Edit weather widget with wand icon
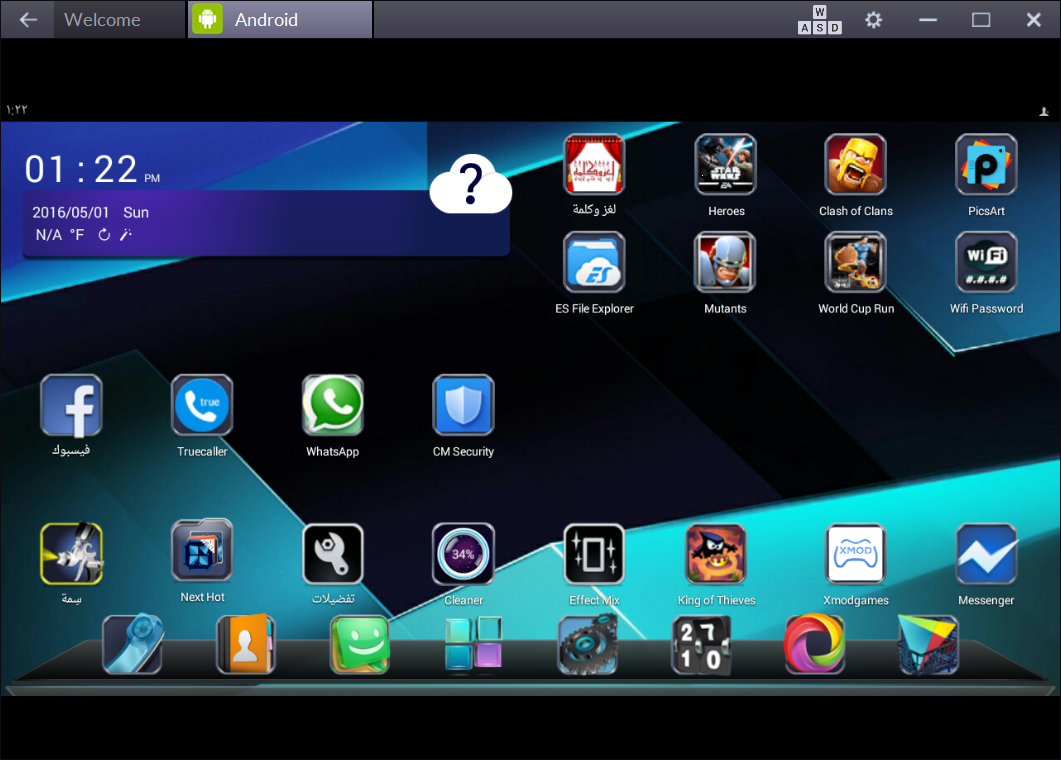 coord(126,235)
